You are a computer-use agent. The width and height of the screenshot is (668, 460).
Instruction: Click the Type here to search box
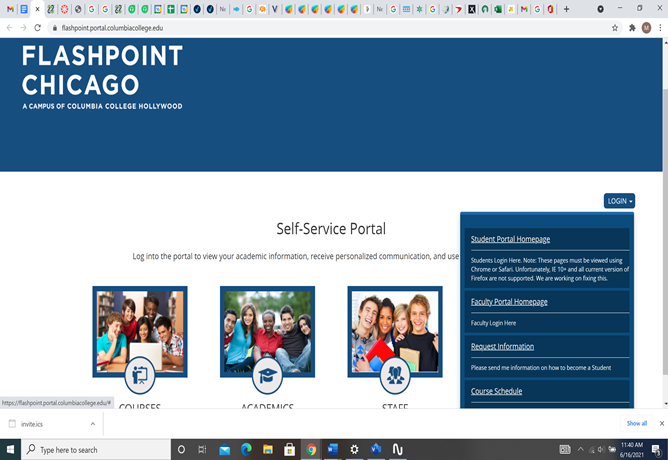96,450
